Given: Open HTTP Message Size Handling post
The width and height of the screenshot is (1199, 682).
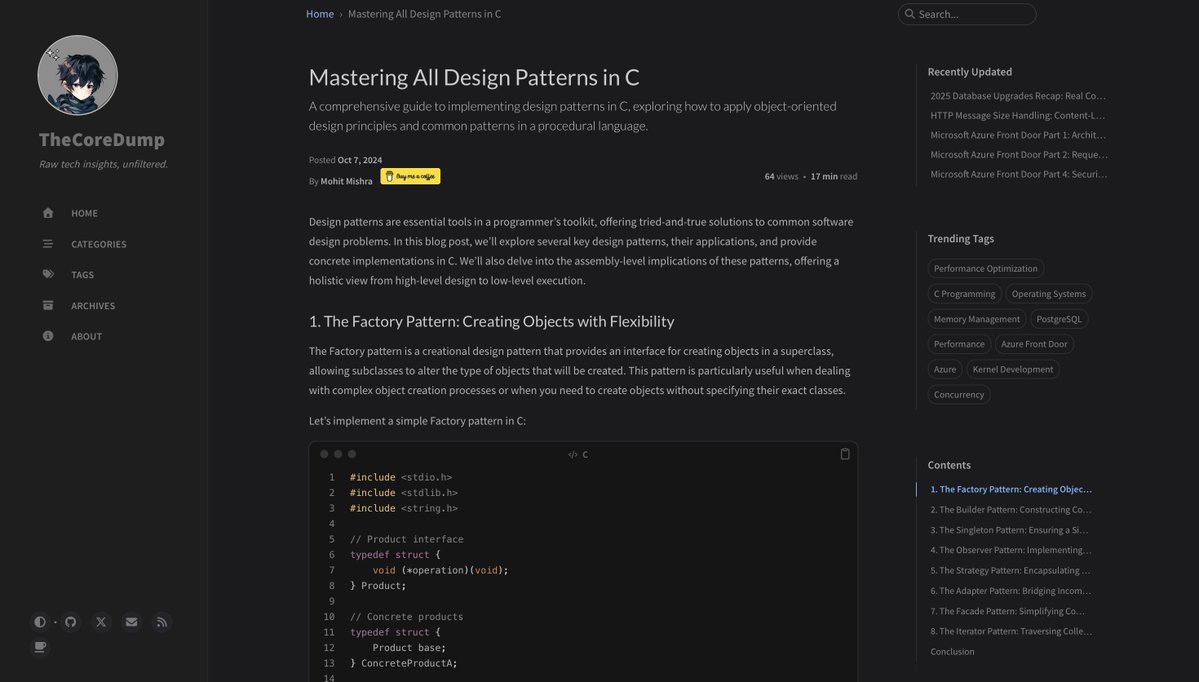Looking at the screenshot, I should [x=1018, y=115].
